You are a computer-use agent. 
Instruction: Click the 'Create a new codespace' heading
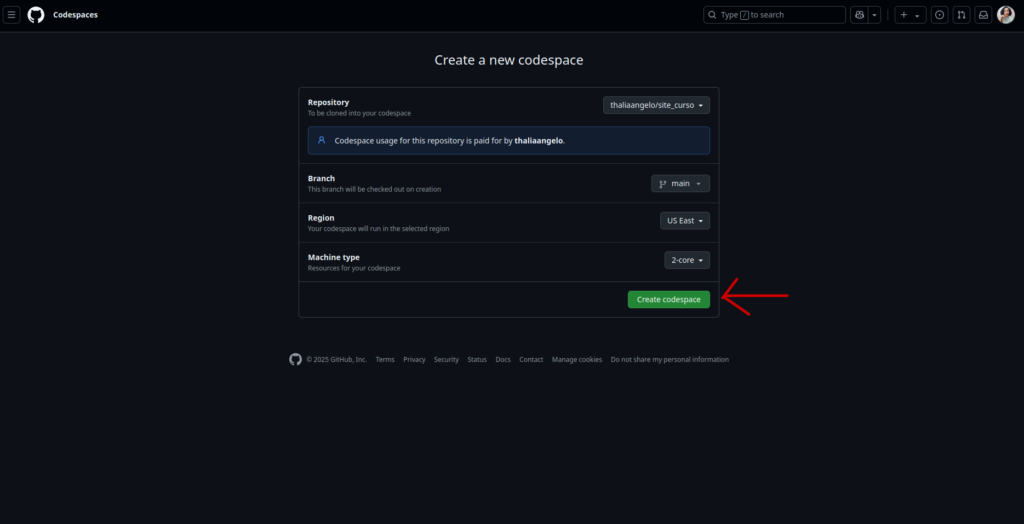tap(509, 60)
